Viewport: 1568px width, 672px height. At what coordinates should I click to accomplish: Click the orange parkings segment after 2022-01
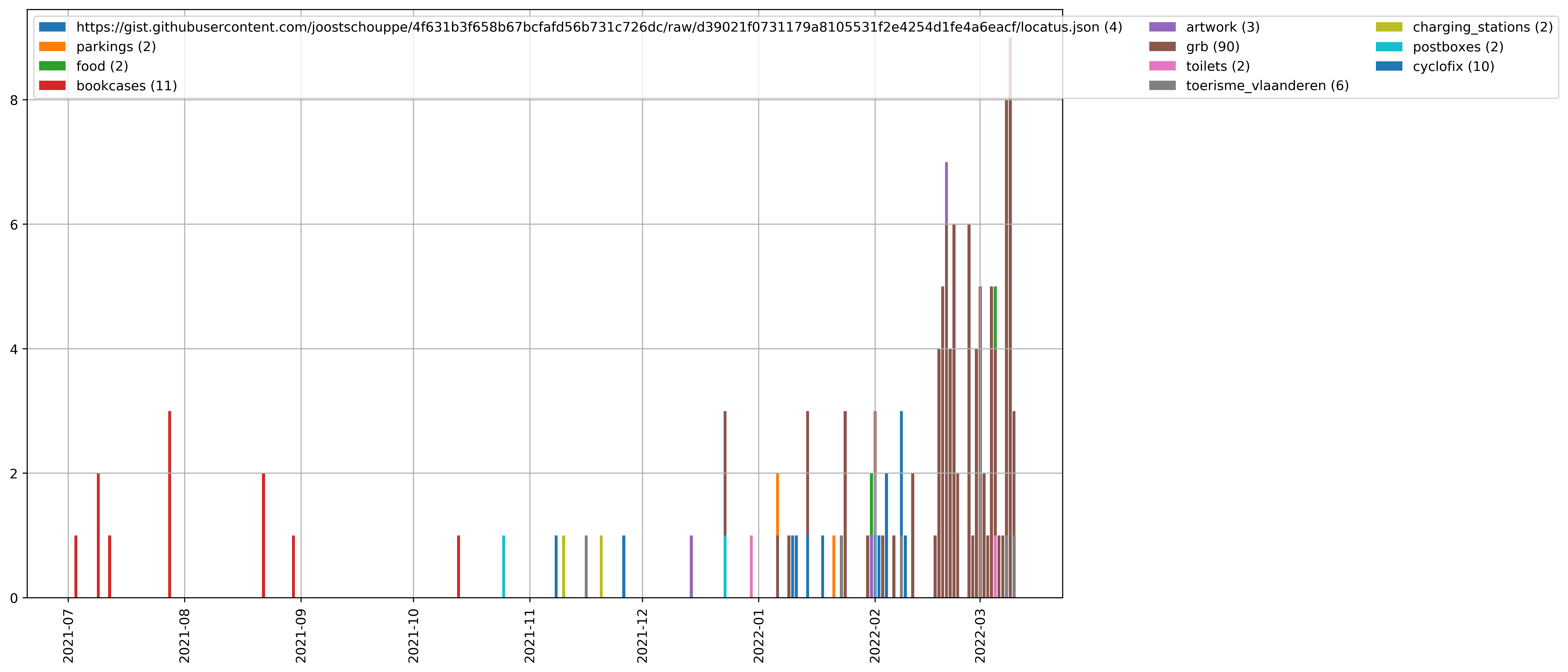[x=777, y=504]
